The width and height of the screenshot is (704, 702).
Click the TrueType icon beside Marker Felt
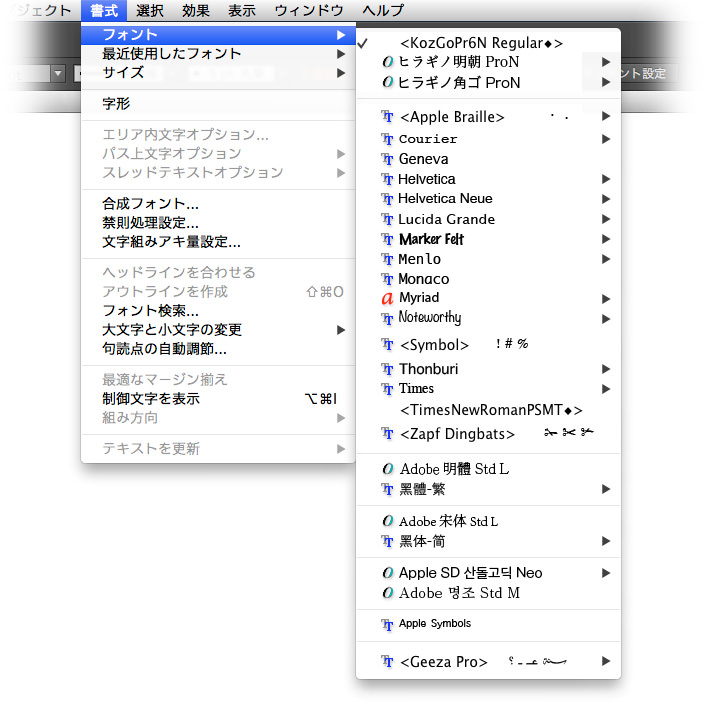387,239
